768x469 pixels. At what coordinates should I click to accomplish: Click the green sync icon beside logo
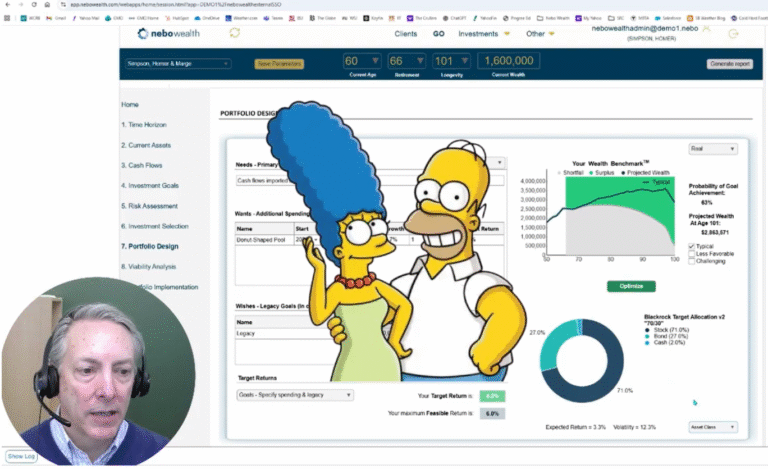pos(235,33)
